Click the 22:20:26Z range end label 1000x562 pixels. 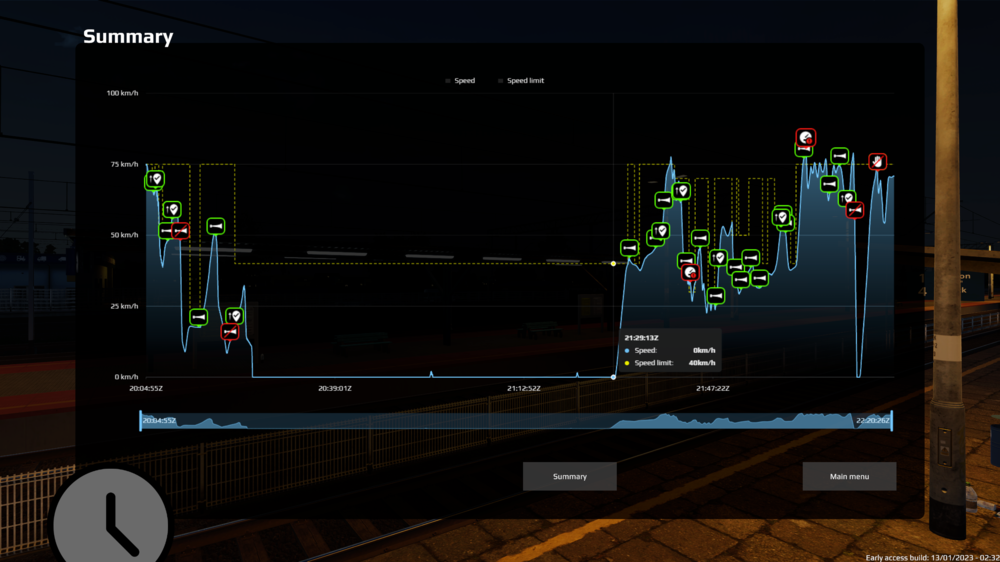pos(873,420)
